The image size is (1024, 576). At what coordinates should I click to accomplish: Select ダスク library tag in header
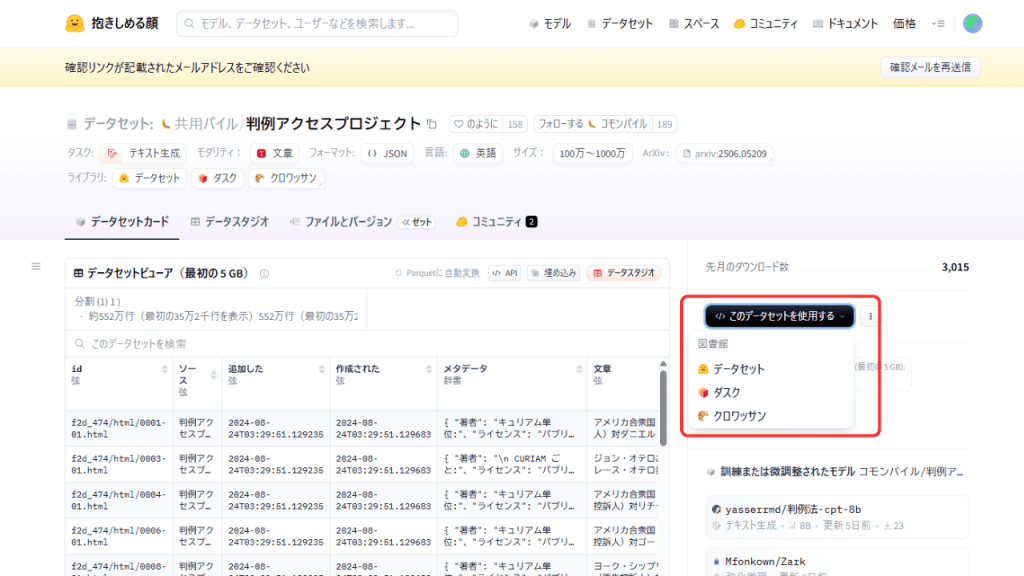click(x=217, y=178)
